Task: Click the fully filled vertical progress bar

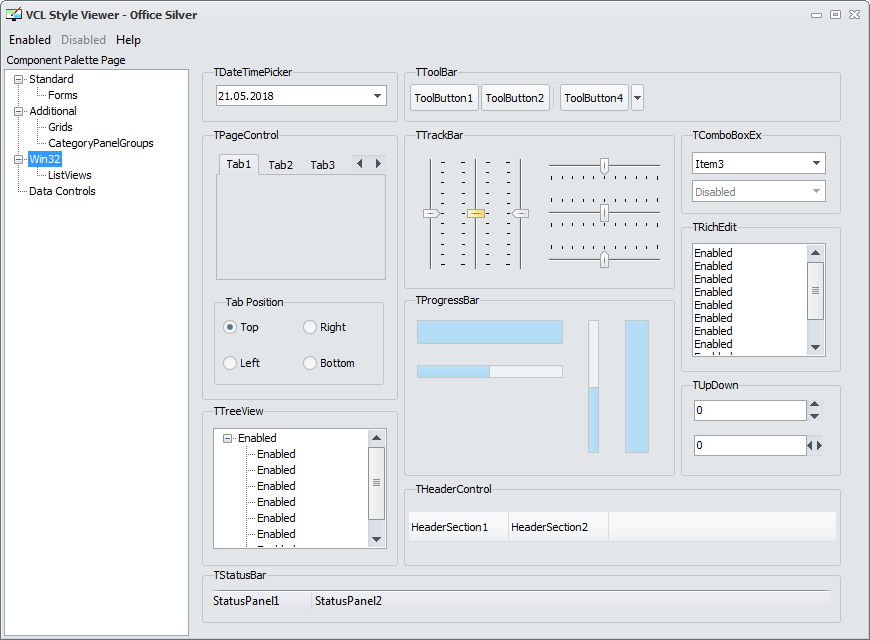Action: pos(637,386)
